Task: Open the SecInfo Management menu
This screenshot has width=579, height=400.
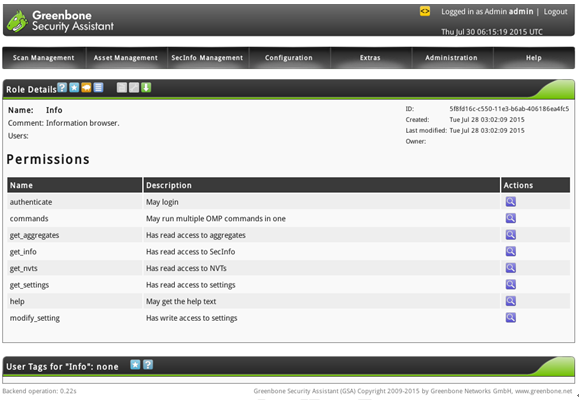Action: pos(207,58)
